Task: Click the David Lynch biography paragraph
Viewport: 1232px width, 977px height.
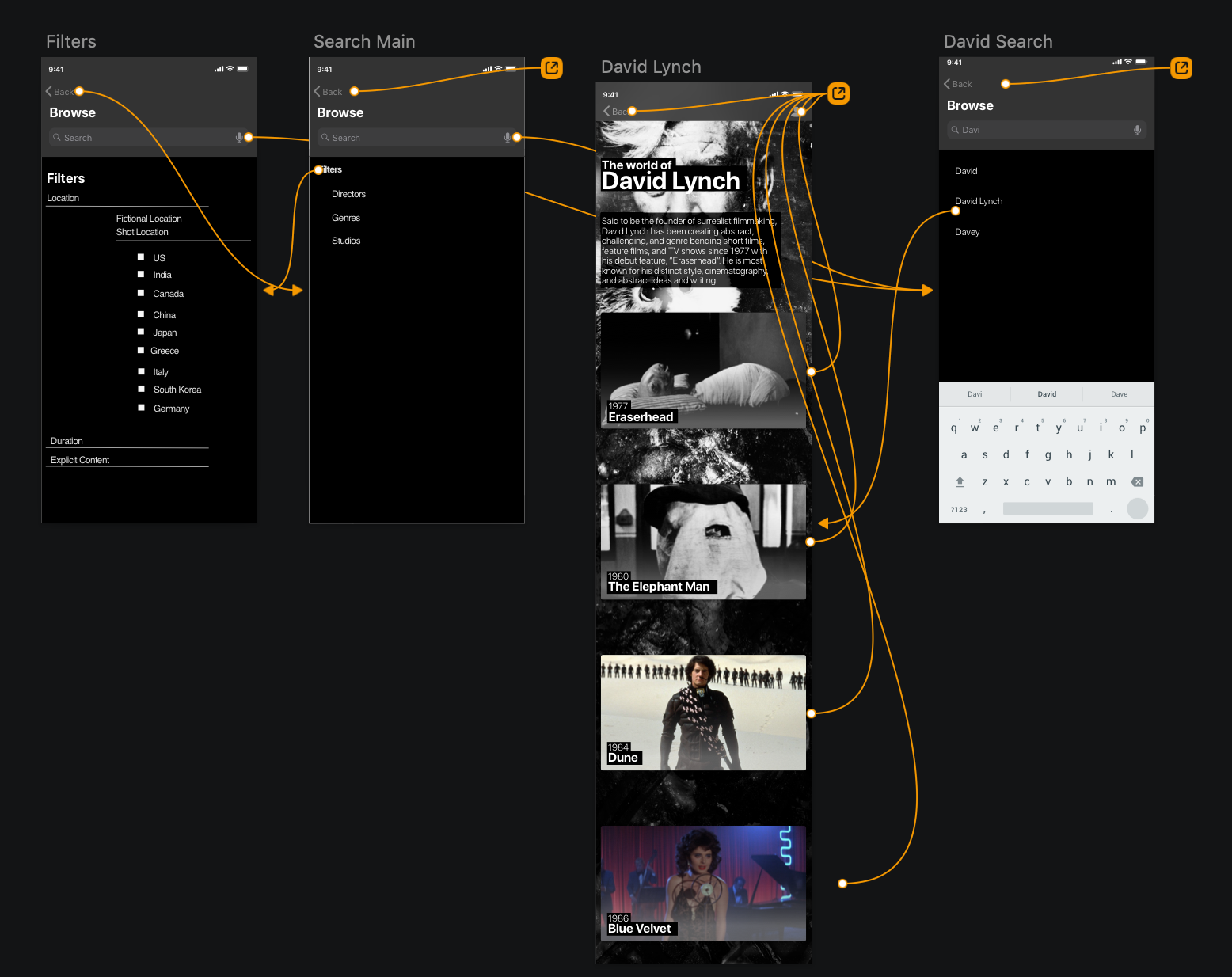Action: coord(689,251)
